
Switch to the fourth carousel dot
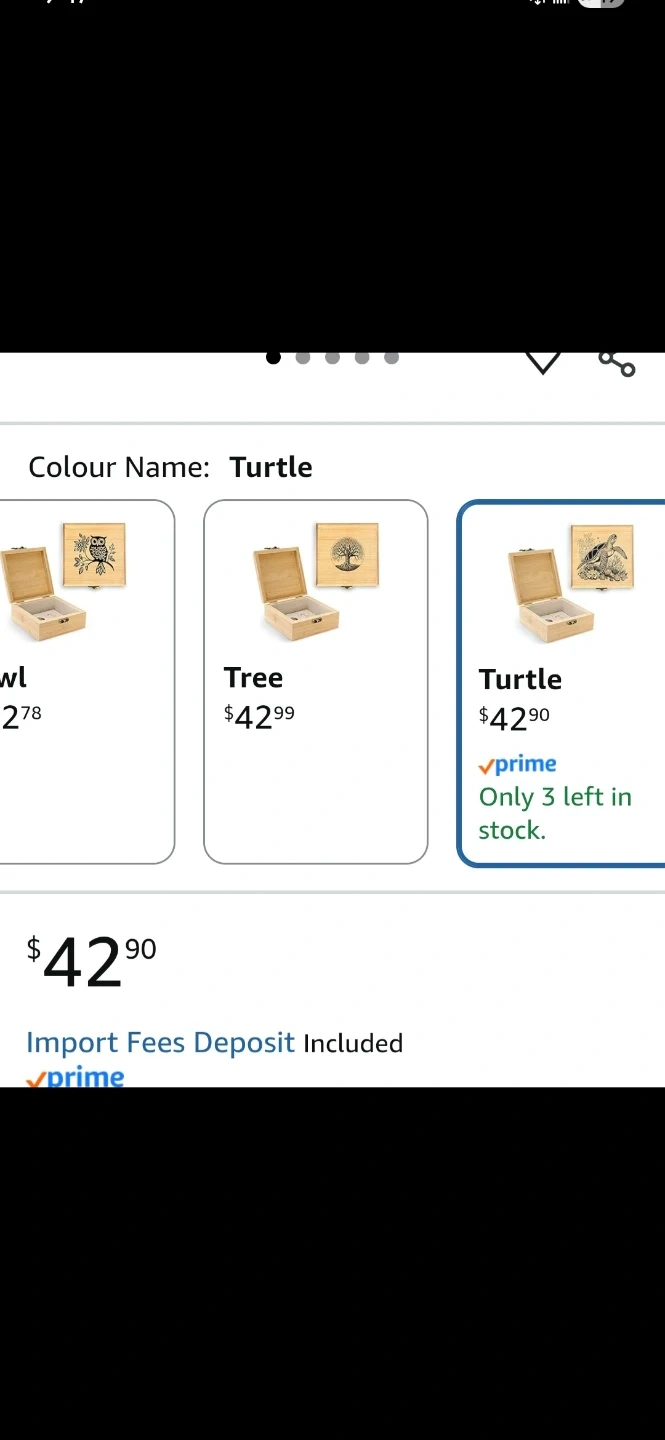pos(362,357)
